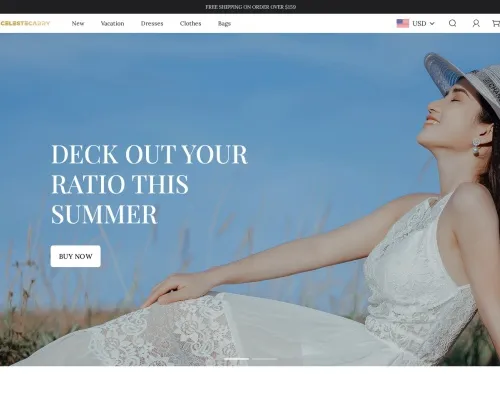Open the New menu item
The width and height of the screenshot is (500, 400).
pos(78,23)
